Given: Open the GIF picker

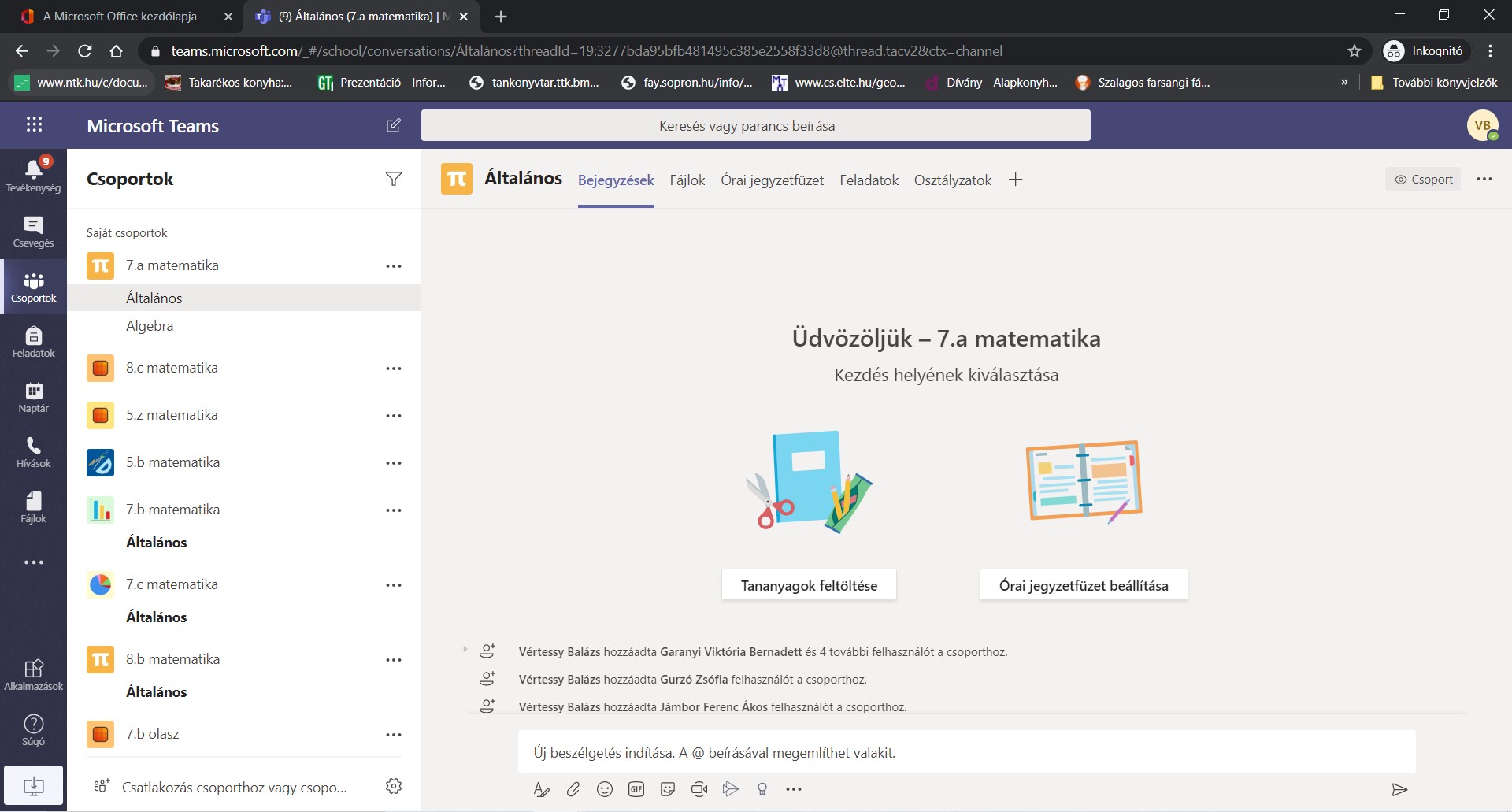Looking at the screenshot, I should pos(636,789).
